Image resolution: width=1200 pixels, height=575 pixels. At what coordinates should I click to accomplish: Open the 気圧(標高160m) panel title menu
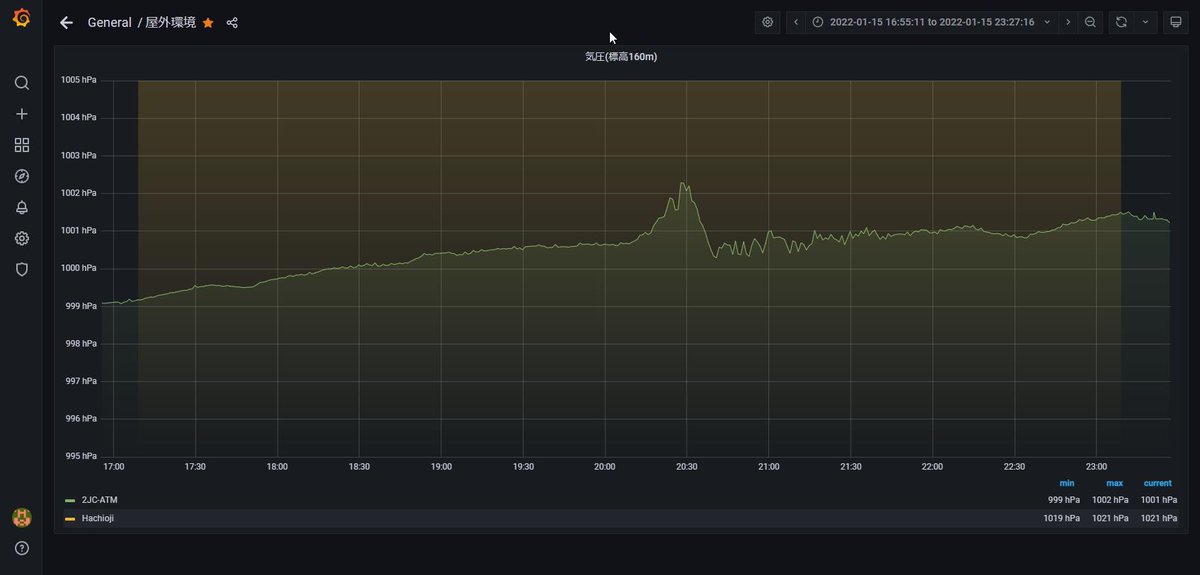[x=621, y=57]
